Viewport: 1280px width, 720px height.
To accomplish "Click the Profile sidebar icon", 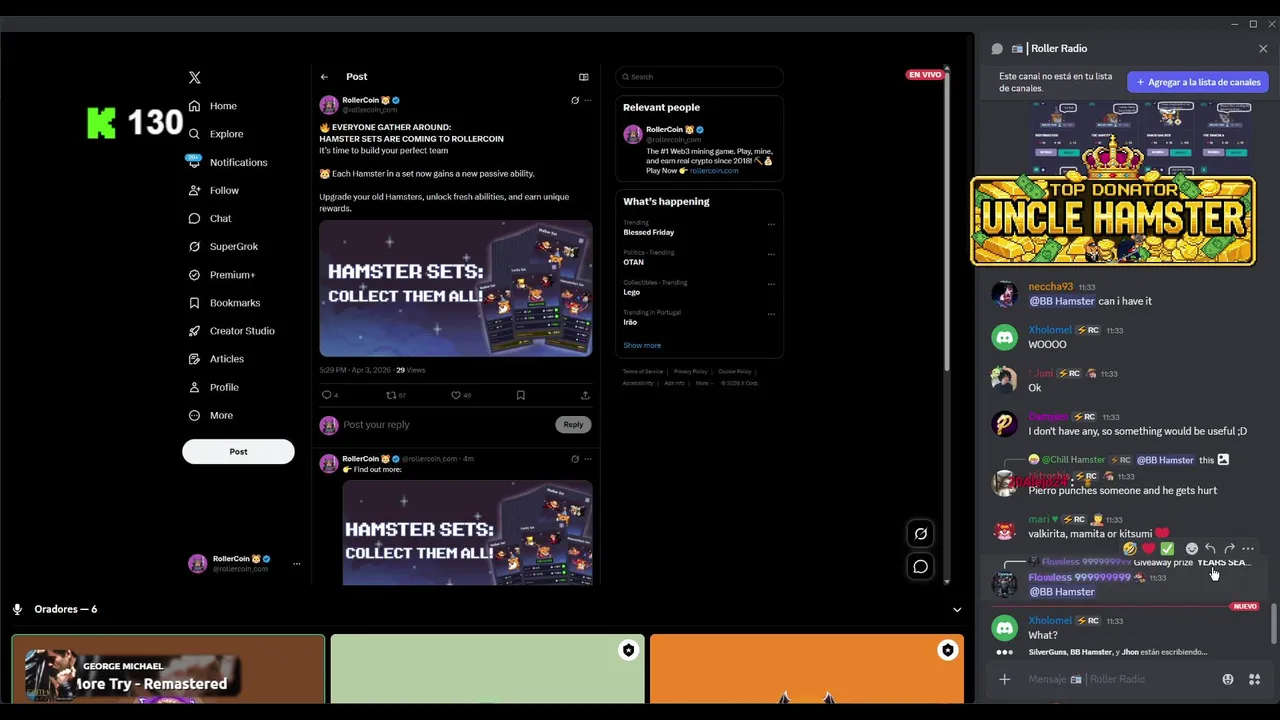I will (x=194, y=387).
